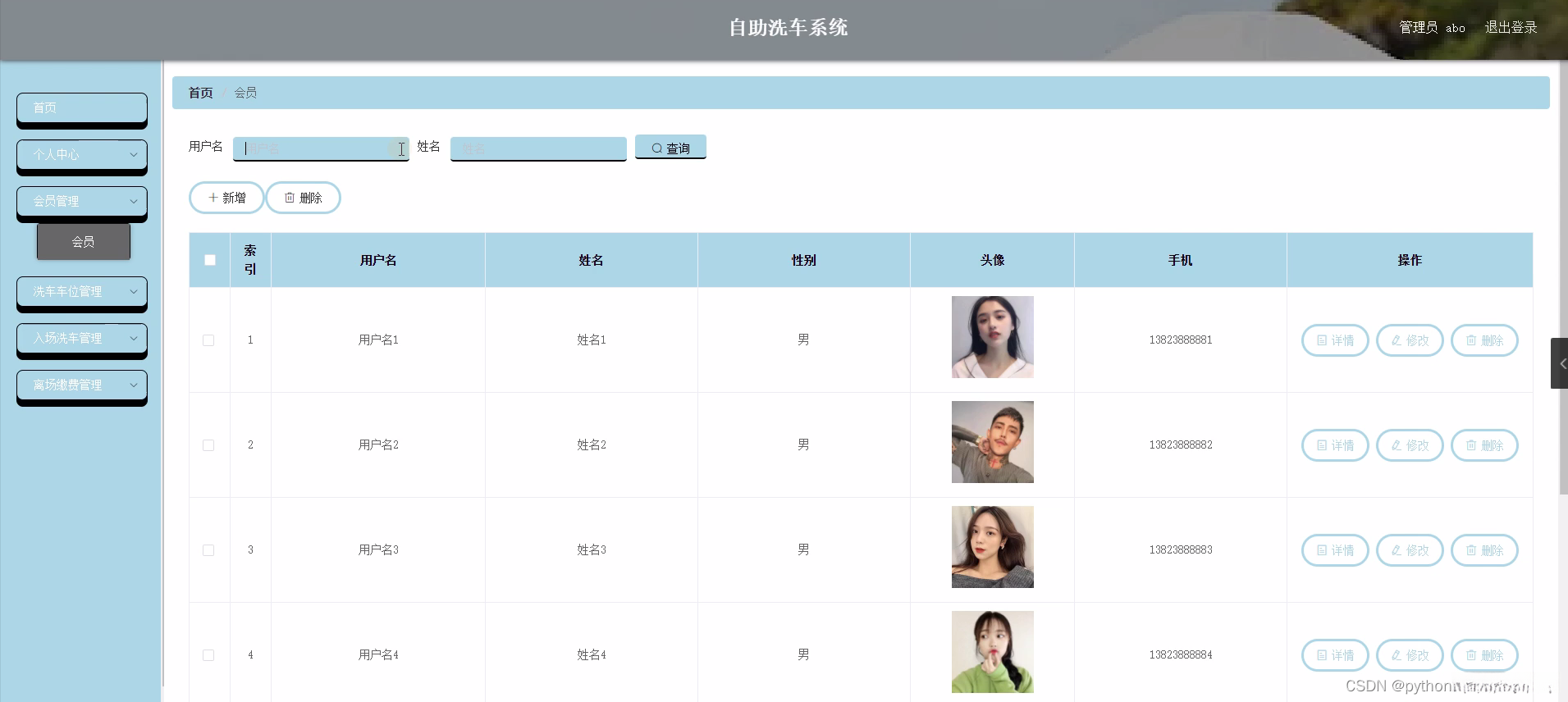Screen dimensions: 1568x702
Task: Remove the 用户名3 row
Action: tap(1484, 550)
